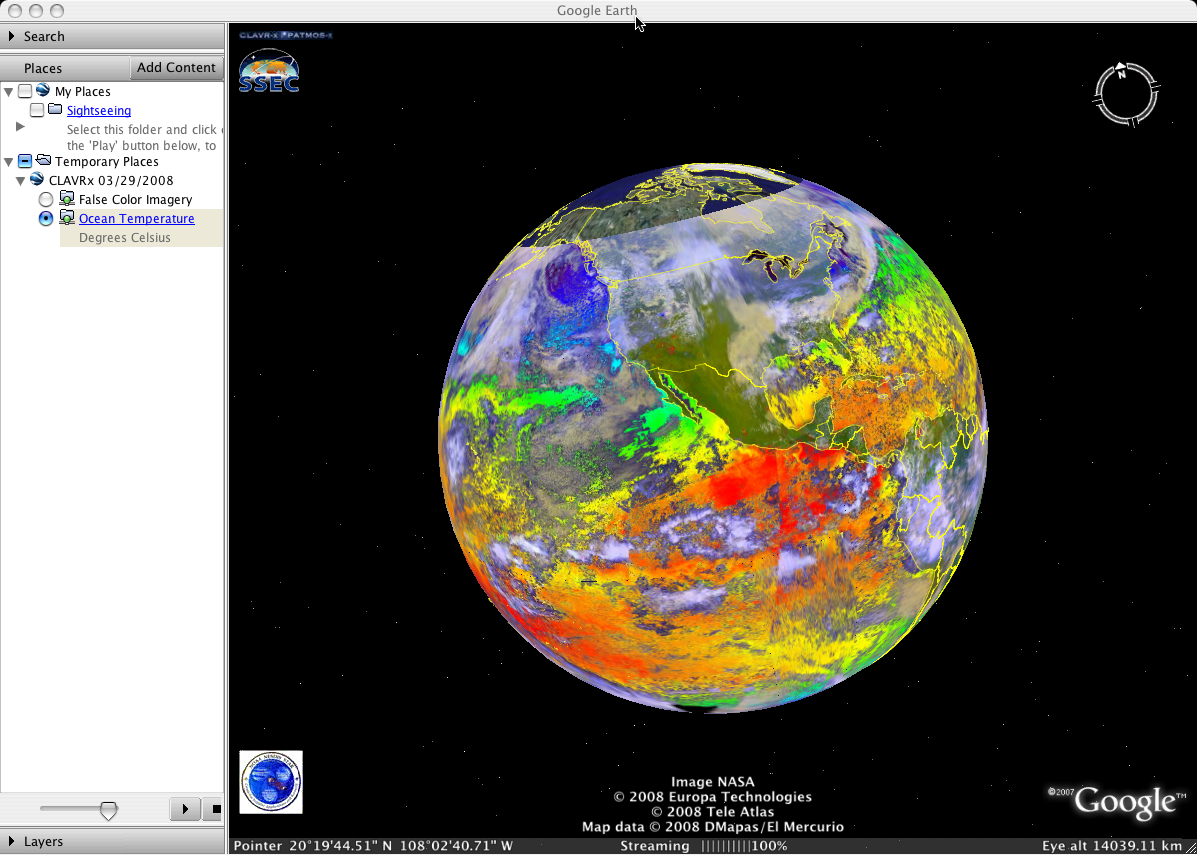
Task: Click the Stop tour button
Action: 214,808
